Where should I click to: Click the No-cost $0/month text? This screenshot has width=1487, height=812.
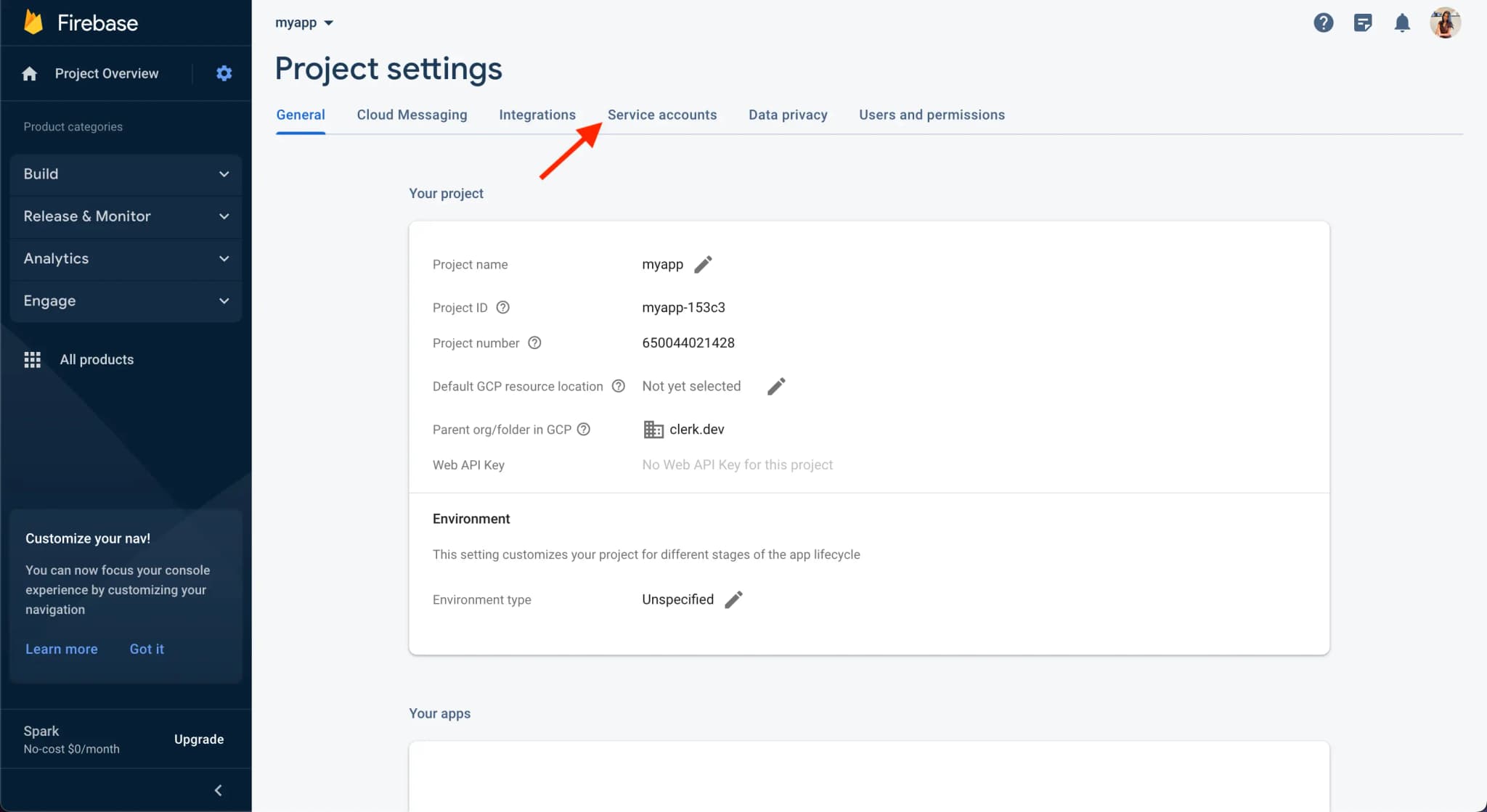coord(71,749)
